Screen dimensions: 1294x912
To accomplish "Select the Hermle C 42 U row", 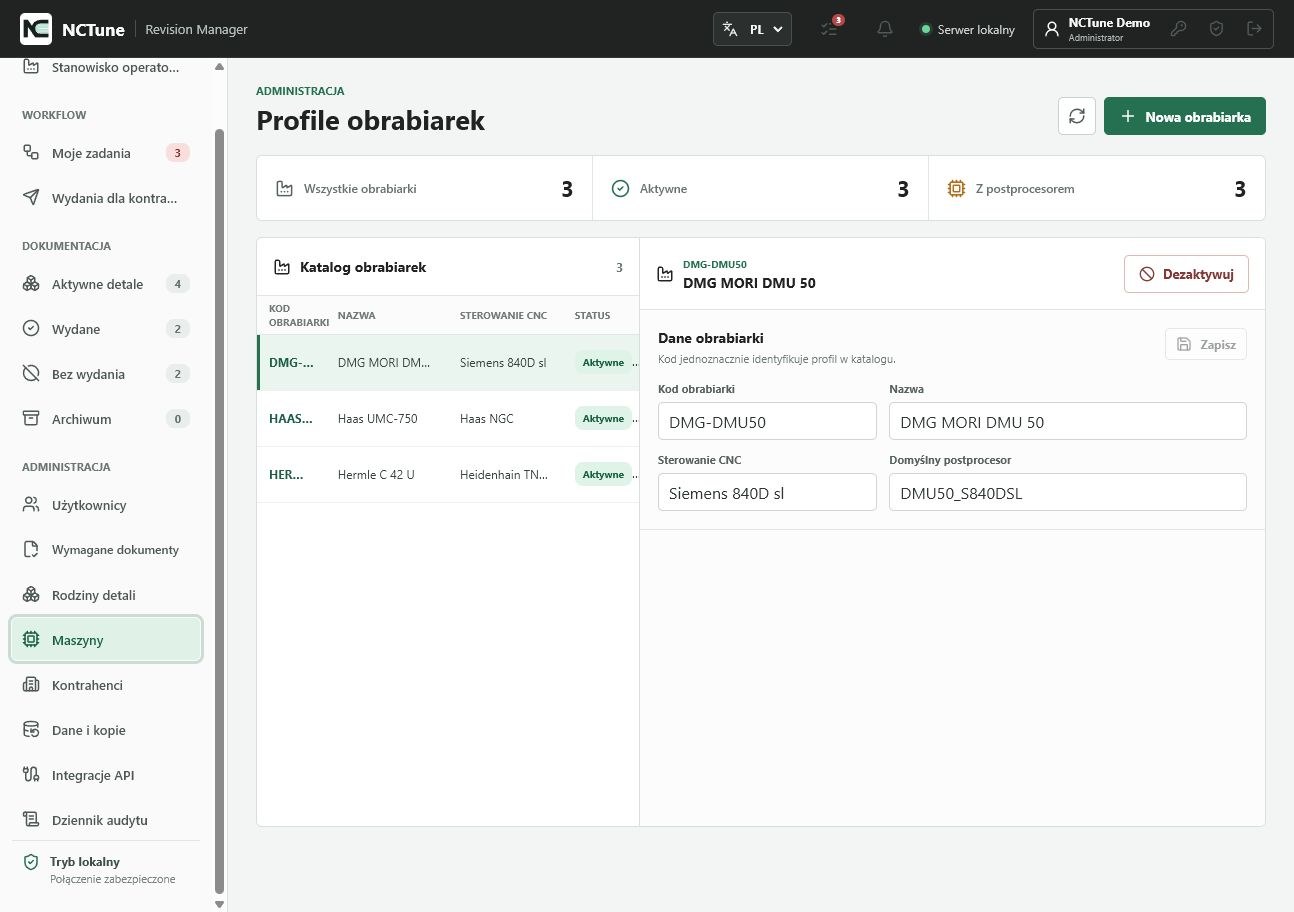I will tap(448, 475).
